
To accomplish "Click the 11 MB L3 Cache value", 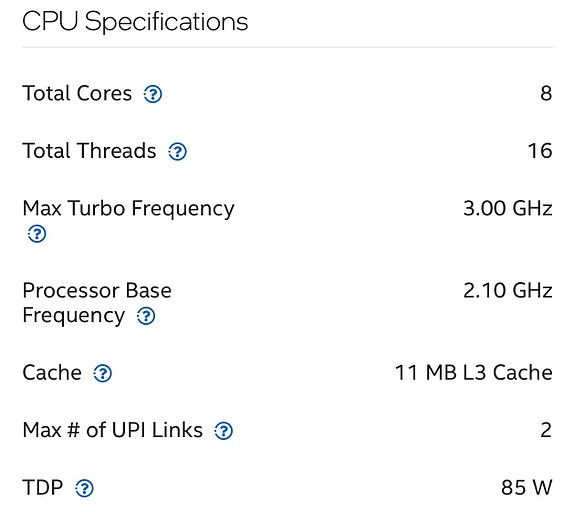I will 473,373.
